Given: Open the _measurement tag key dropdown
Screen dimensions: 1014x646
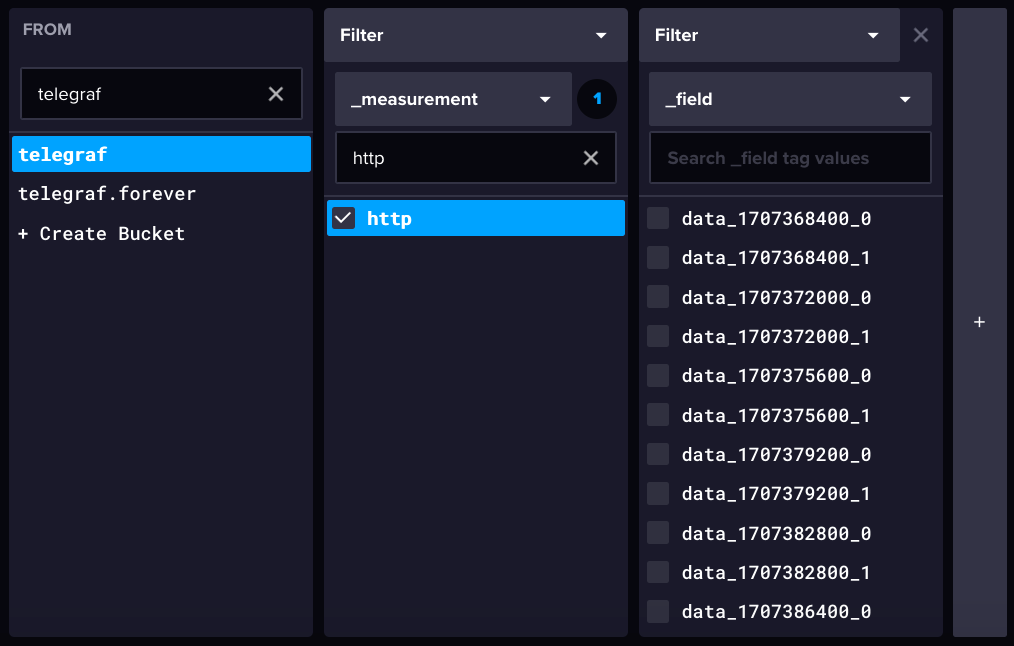Looking at the screenshot, I should pos(453,99).
